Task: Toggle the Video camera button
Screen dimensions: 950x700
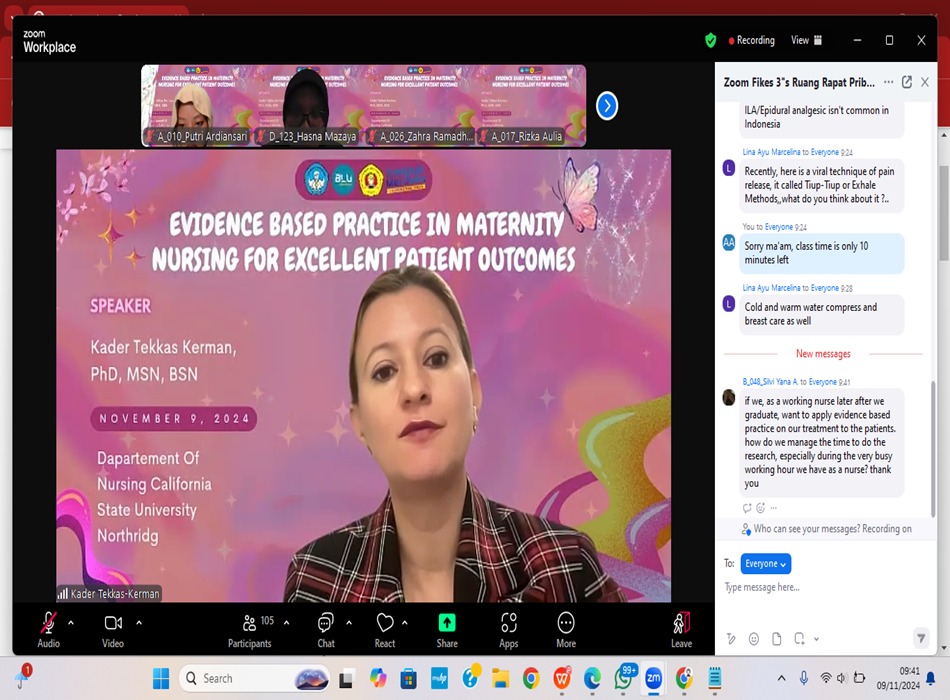Action: pos(113,629)
